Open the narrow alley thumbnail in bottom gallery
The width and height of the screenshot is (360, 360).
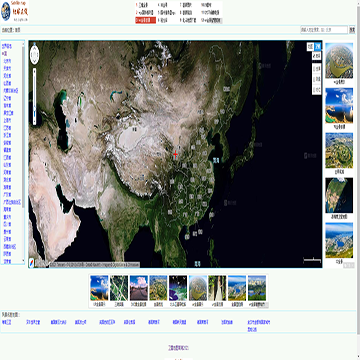point(217,288)
